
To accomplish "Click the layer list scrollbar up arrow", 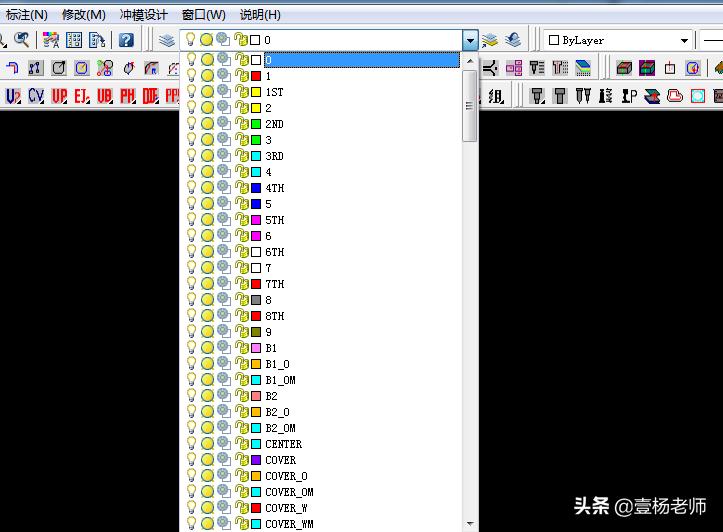I will pyautogui.click(x=470, y=61).
